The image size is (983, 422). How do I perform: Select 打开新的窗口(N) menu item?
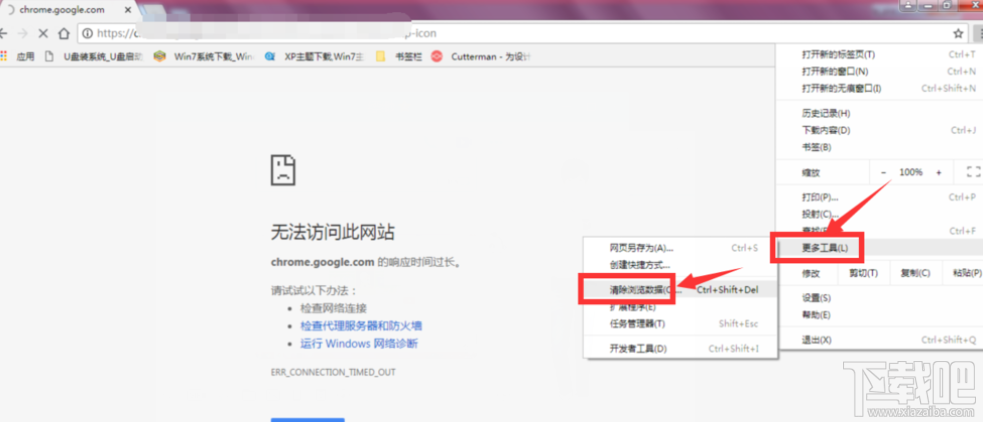[880, 71]
